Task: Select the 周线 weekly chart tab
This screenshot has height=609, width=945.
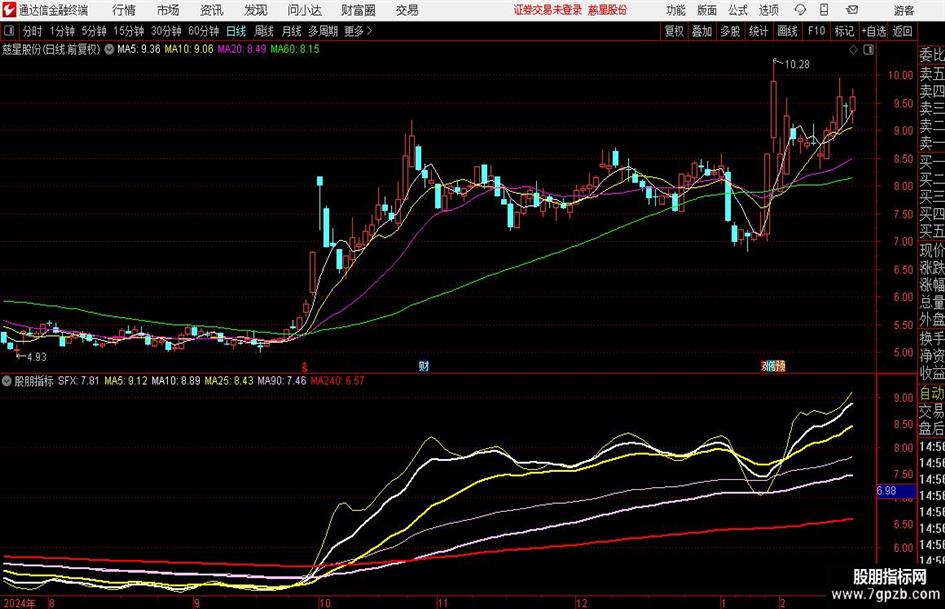Action: click(264, 31)
